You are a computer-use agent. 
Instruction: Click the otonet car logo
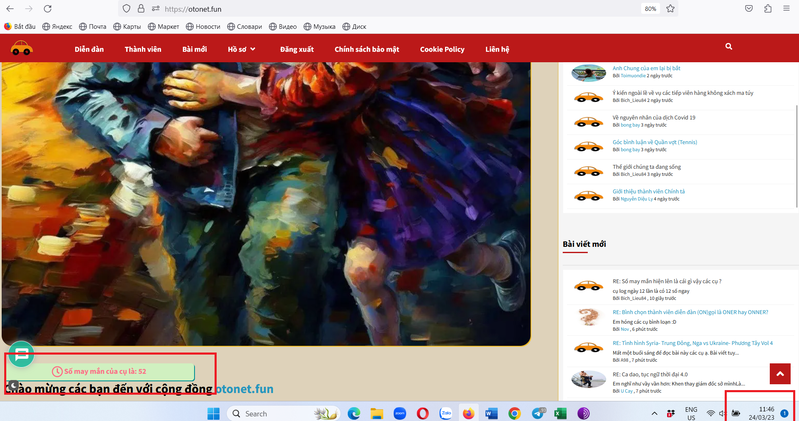pyautogui.click(x=21, y=47)
